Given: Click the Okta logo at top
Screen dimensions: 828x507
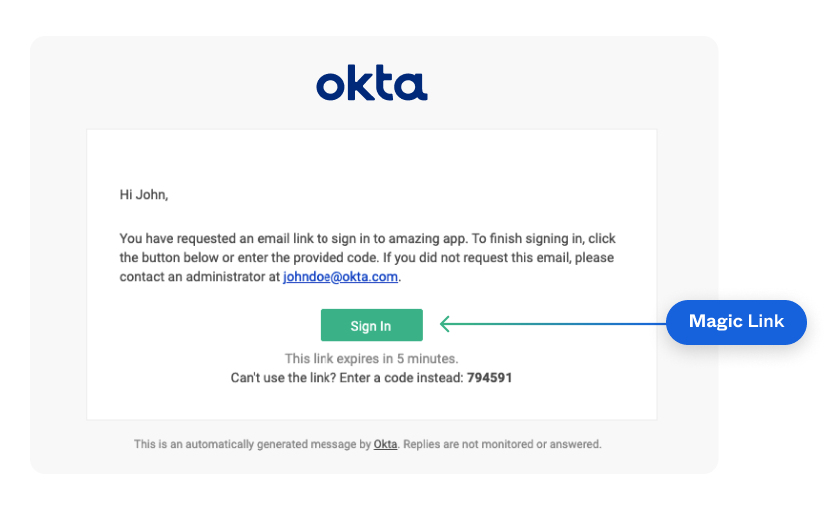Looking at the screenshot, I should pos(371,85).
